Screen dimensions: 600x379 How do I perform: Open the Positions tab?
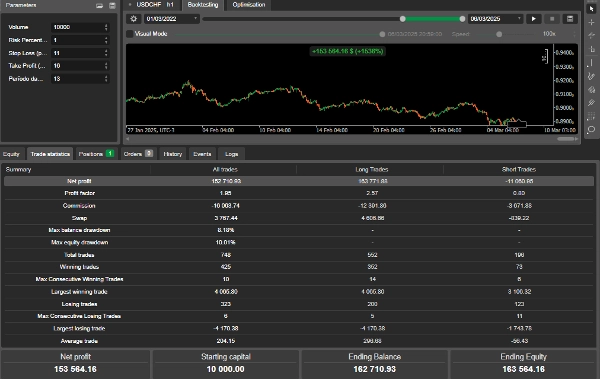tap(96, 154)
